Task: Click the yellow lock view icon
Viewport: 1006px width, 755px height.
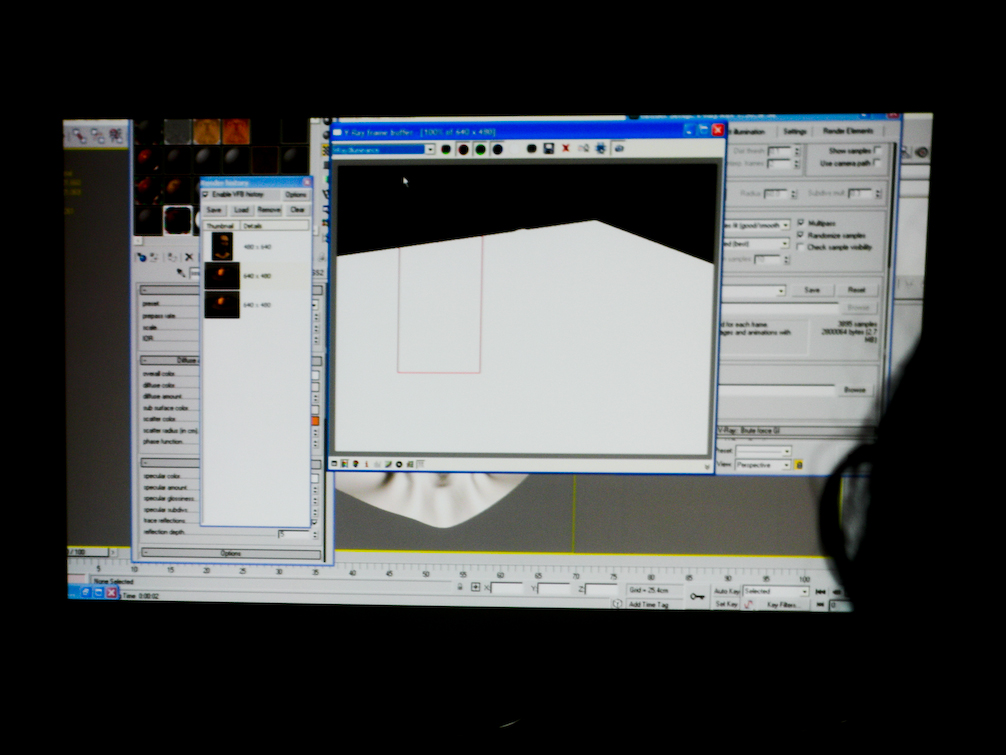Action: [799, 464]
